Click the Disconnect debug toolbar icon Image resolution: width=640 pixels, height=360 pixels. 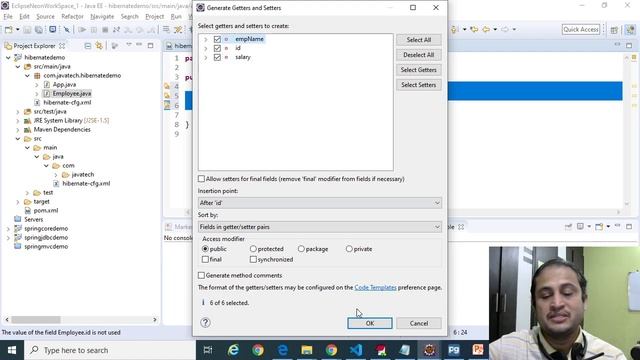click(x=116, y=30)
